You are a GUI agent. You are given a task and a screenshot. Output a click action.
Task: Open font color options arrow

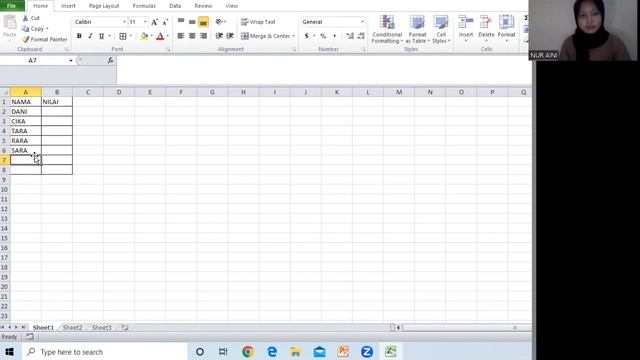tap(167, 36)
